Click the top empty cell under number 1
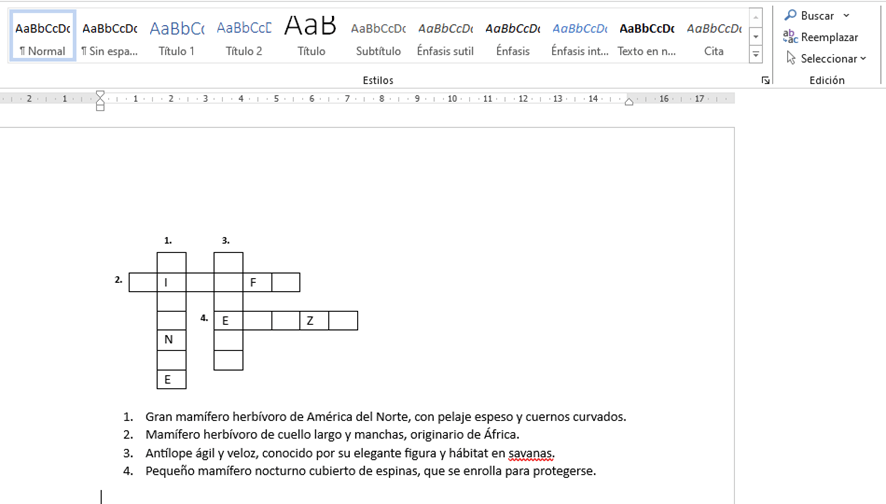Image resolution: width=886 pixels, height=504 pixels. click(172, 263)
